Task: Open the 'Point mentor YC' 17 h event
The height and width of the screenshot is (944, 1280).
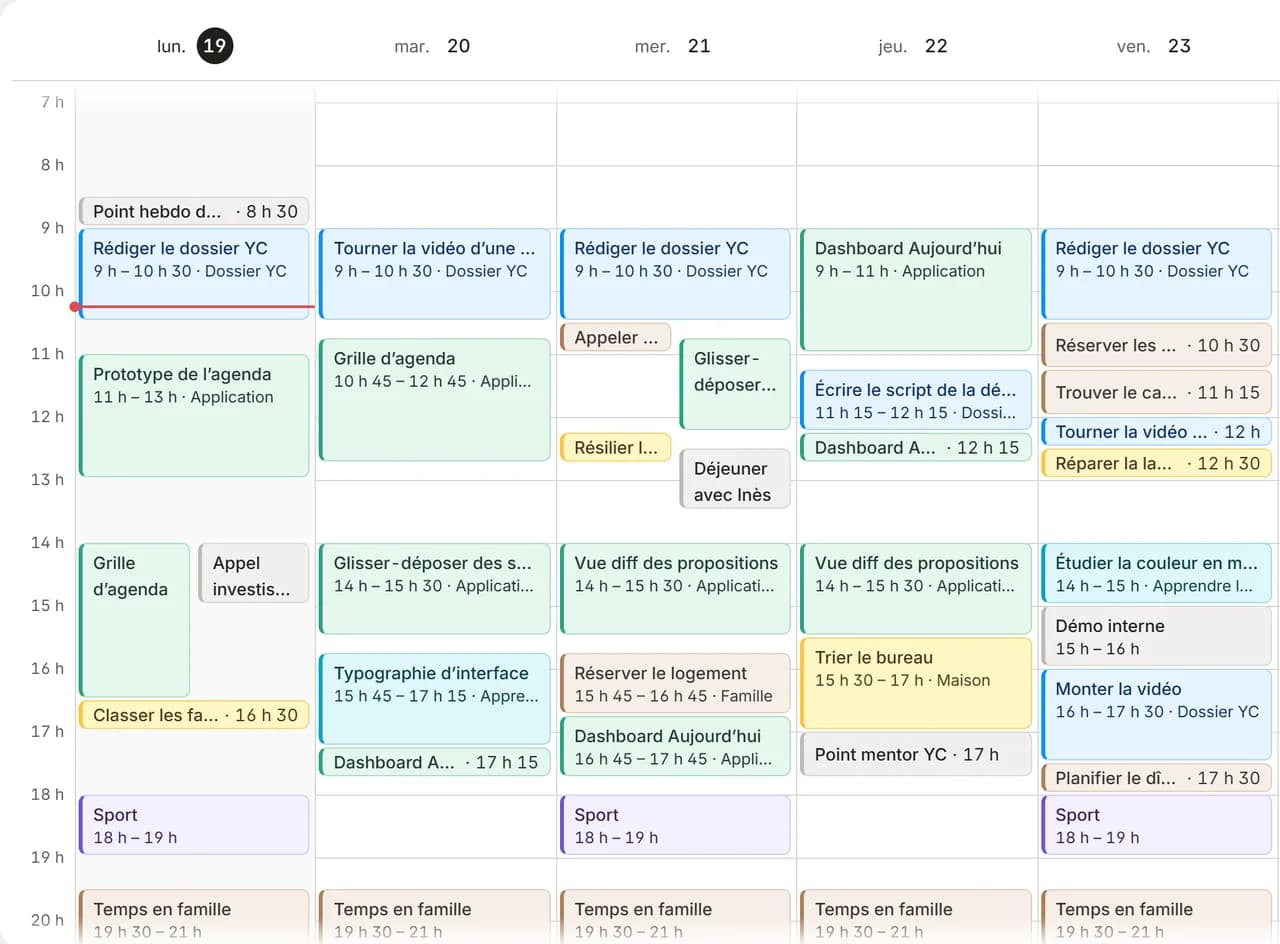Action: pyautogui.click(x=916, y=754)
